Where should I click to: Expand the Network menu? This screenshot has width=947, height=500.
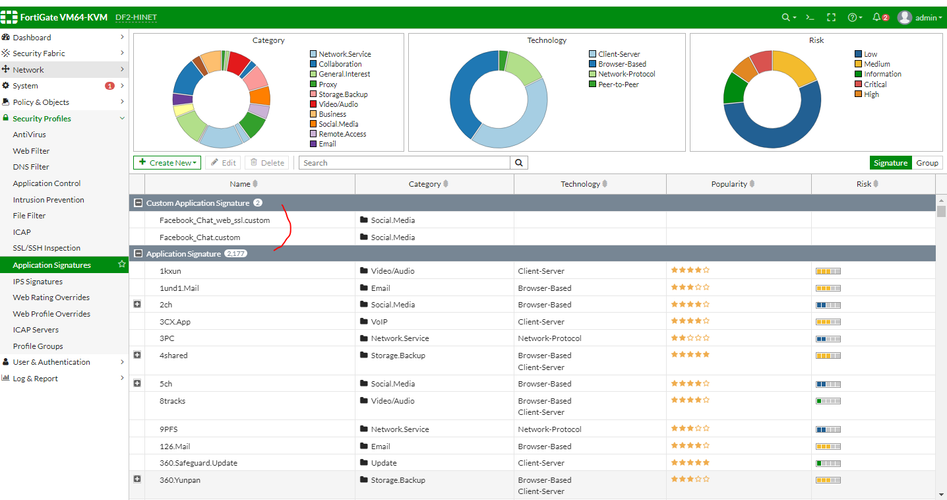pyautogui.click(x=63, y=69)
